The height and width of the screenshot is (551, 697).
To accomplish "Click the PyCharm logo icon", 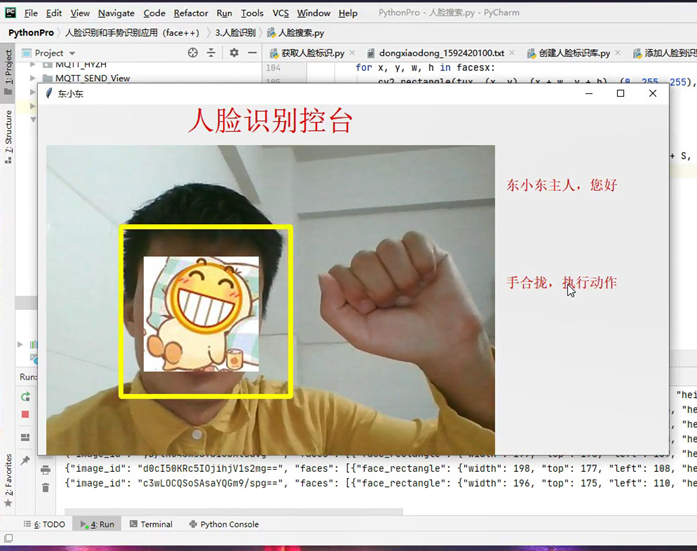I will [10, 13].
